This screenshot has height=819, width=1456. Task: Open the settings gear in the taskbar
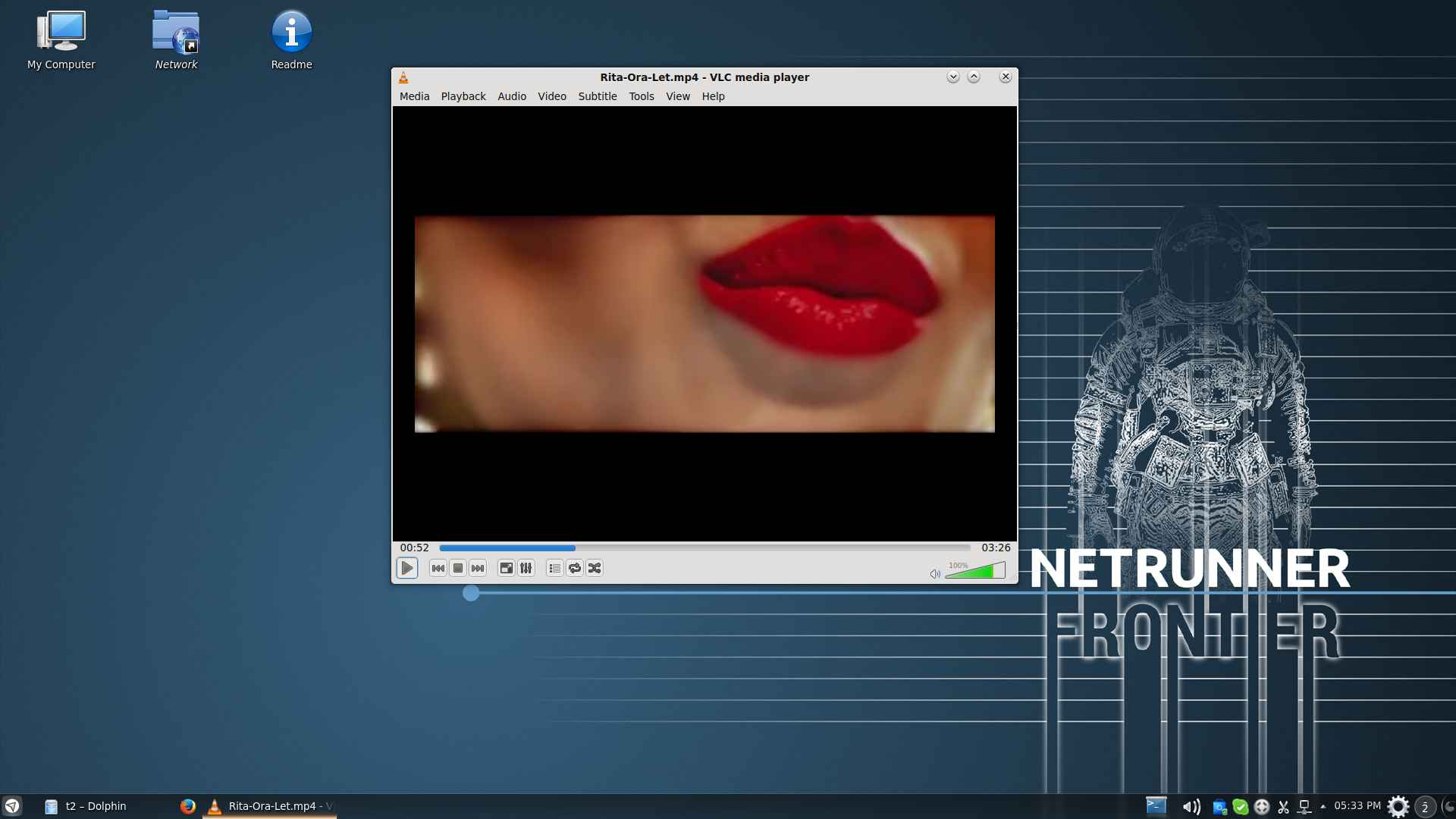1398,806
